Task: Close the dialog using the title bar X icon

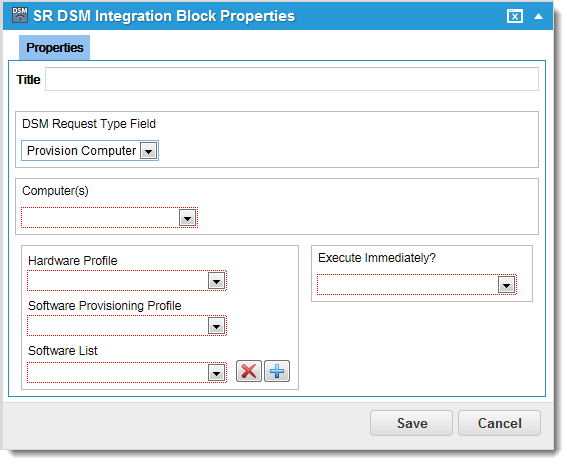Action: tap(515, 16)
